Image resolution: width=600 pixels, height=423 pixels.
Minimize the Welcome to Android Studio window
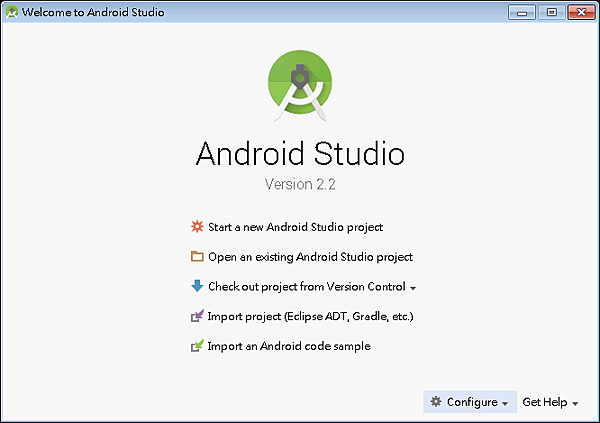[x=522, y=12]
